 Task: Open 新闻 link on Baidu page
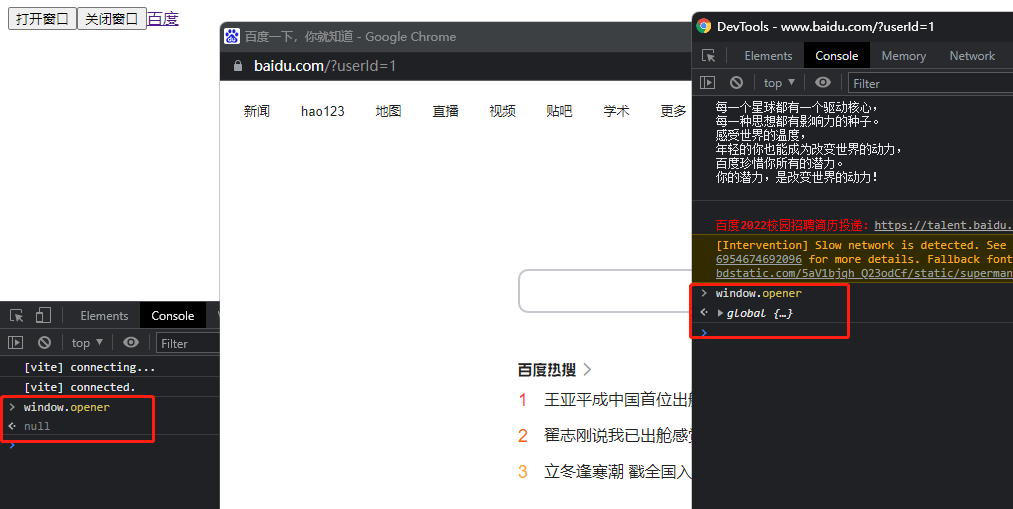(256, 111)
